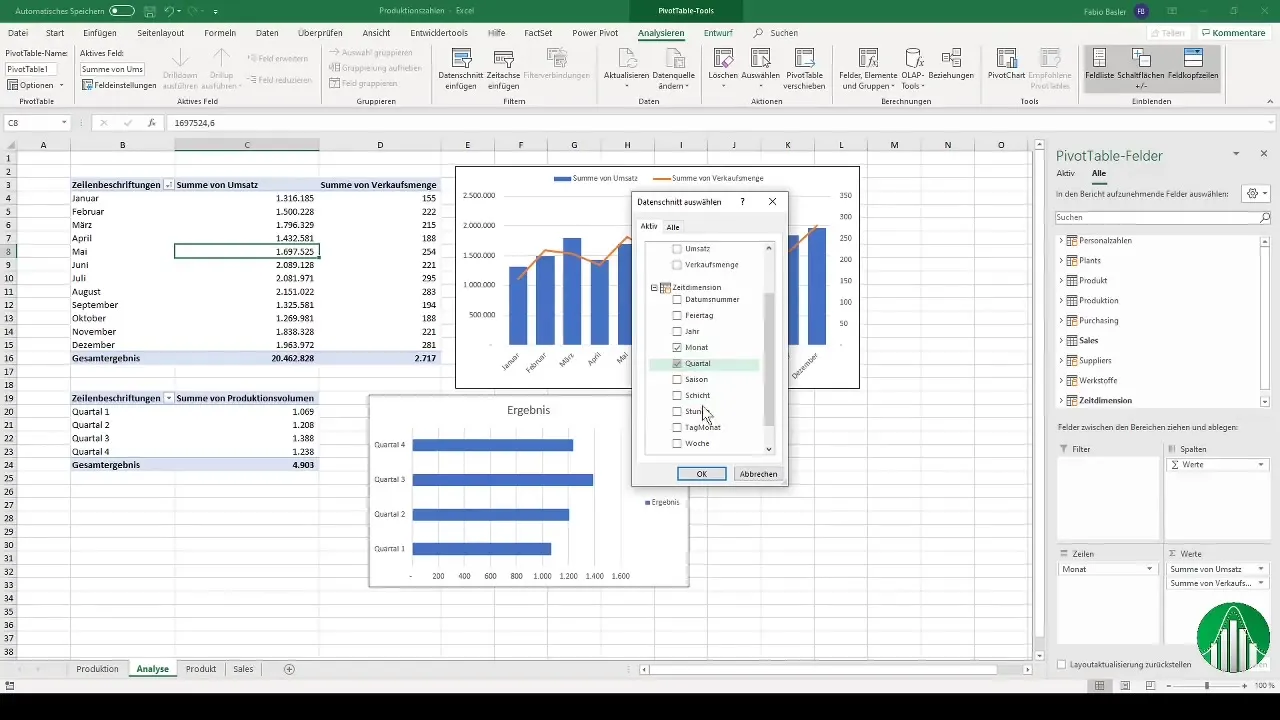Screen dimensions: 1280x720
Task: Uncheck the Quartal checkbox
Action: (677, 363)
